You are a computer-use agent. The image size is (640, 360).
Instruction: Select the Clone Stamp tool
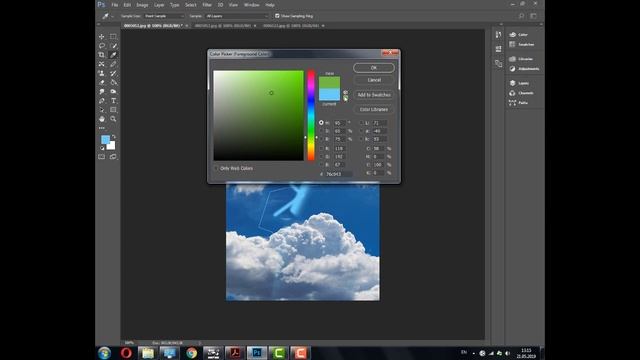coord(102,73)
